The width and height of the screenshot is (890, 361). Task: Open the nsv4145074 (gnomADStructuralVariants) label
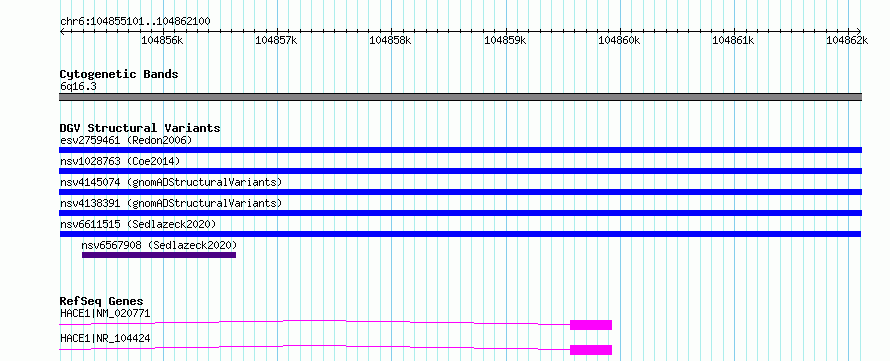pos(171,182)
